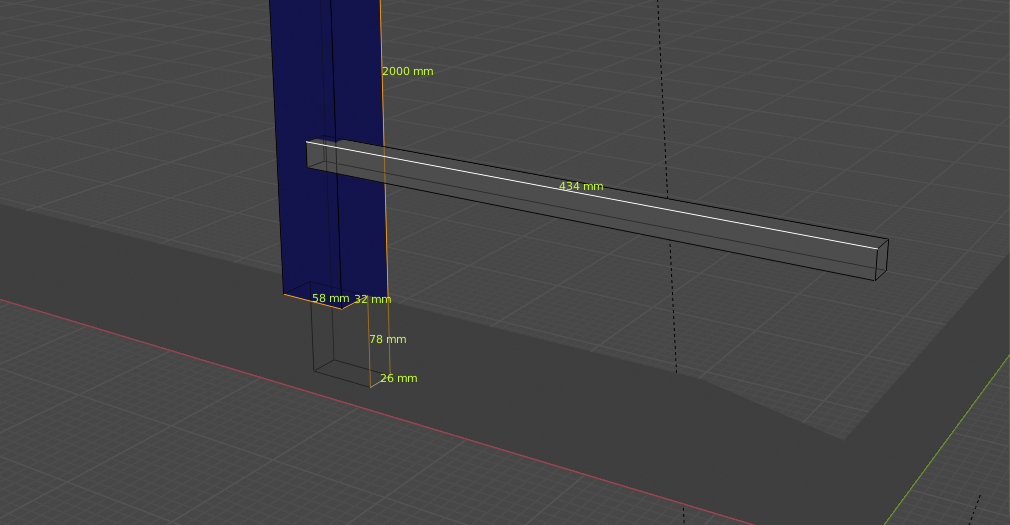Select the orange bottom edge of blue post

(x=312, y=301)
